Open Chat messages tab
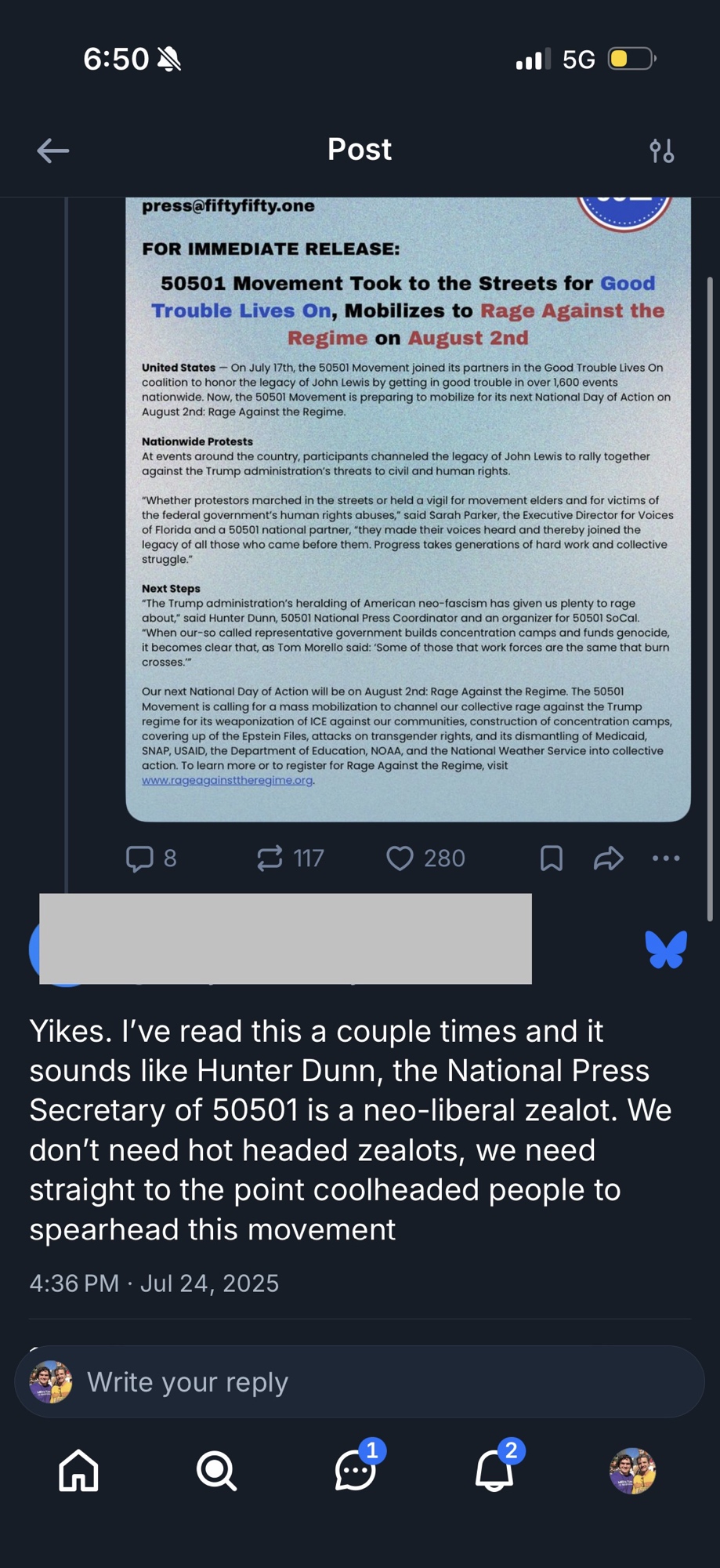 [356, 1470]
